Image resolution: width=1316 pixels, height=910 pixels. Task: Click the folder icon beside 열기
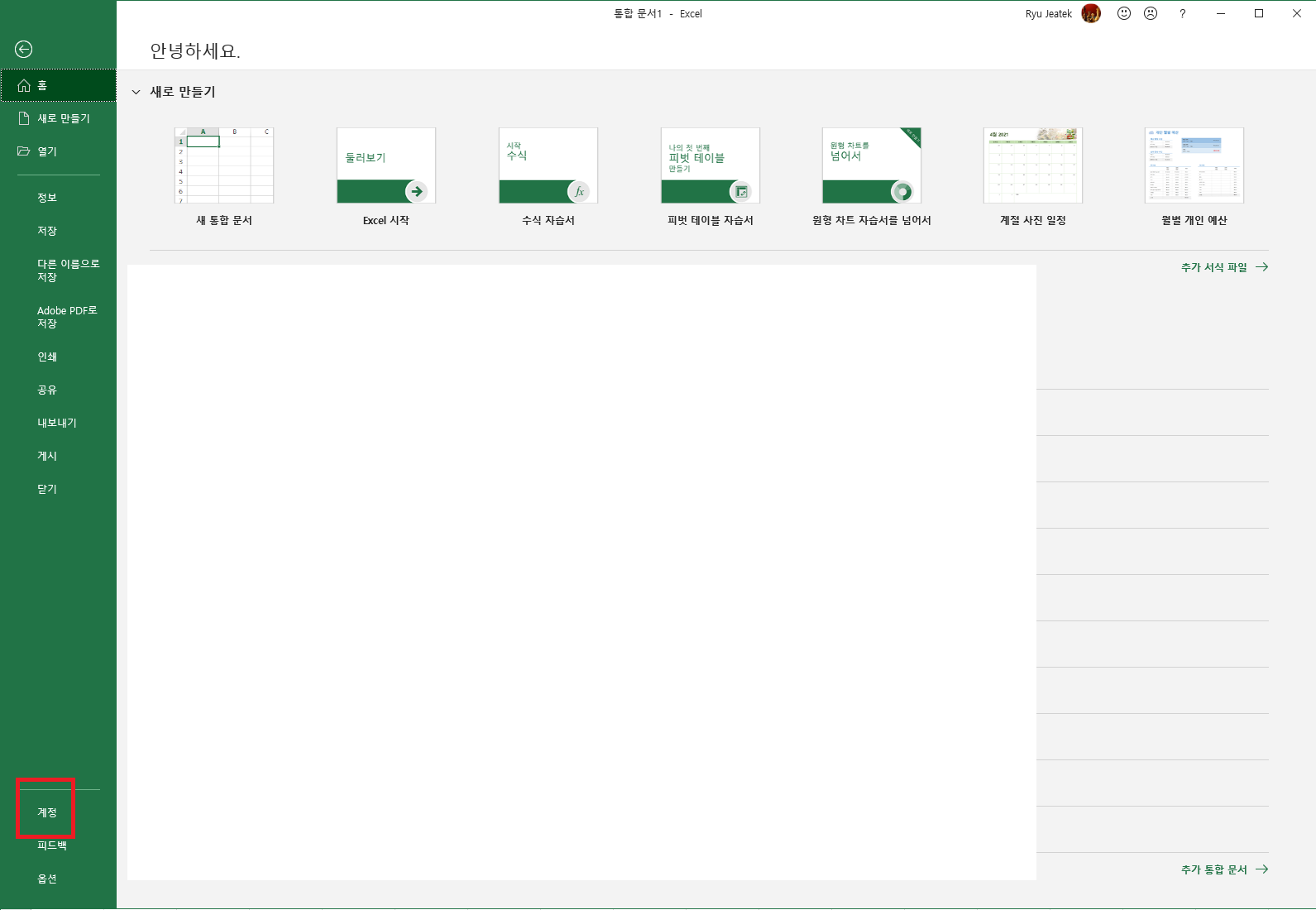24,151
